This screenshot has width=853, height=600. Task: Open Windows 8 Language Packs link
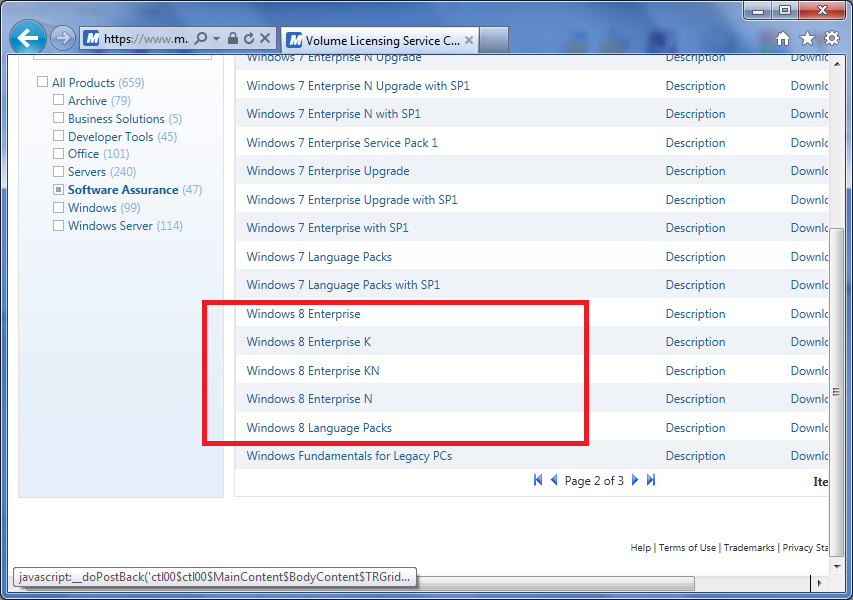(x=319, y=428)
